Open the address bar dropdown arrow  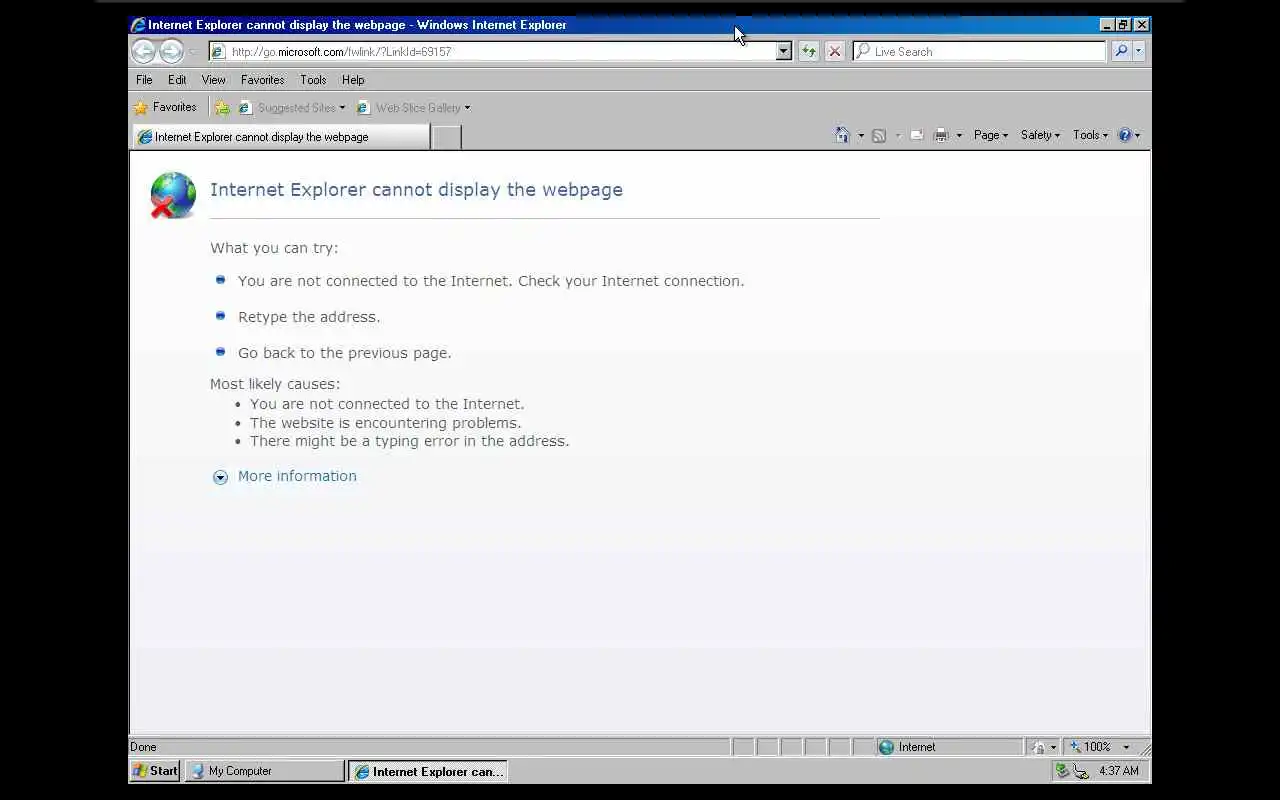click(784, 51)
